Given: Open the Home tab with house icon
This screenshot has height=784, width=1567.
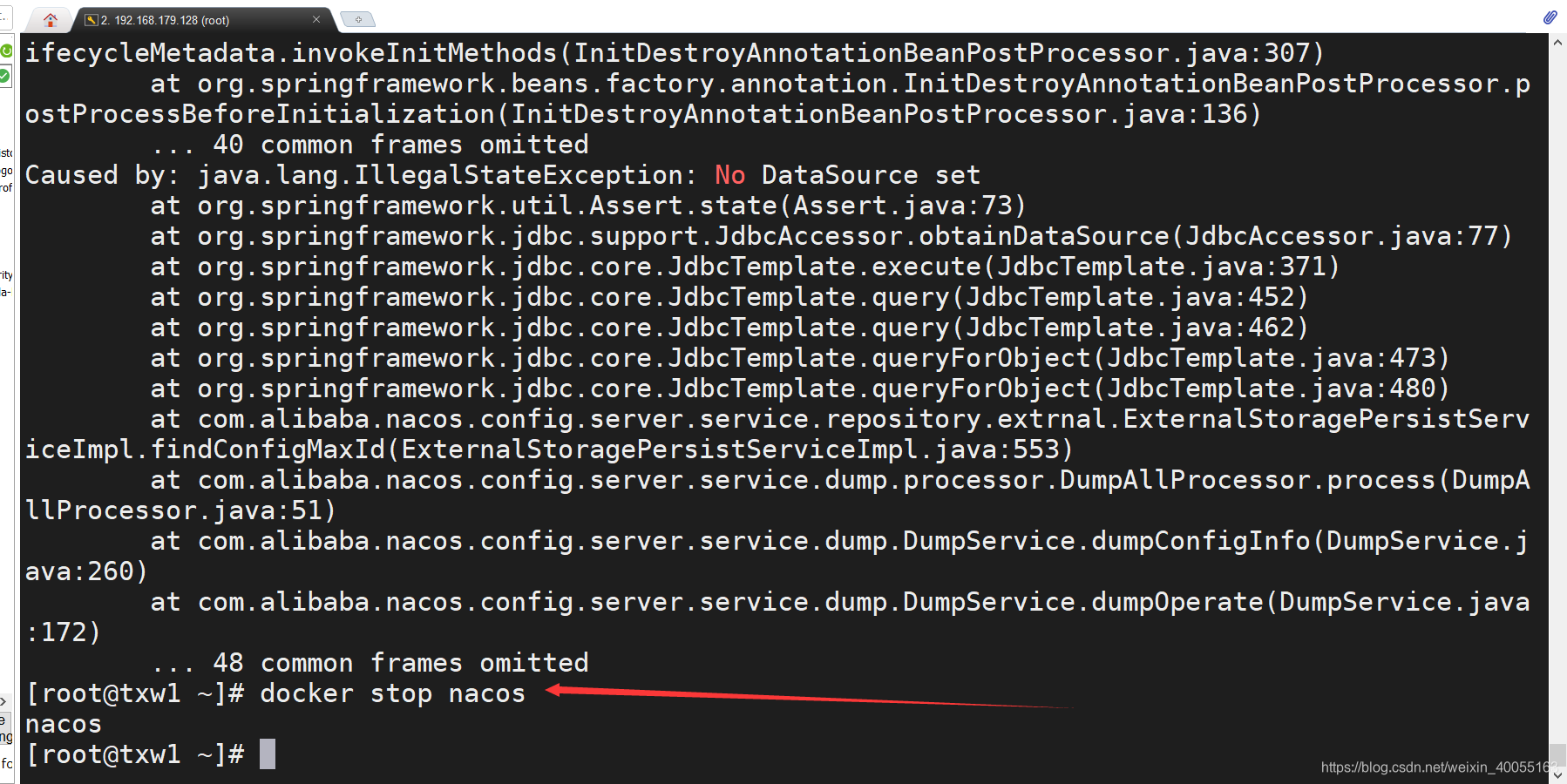Looking at the screenshot, I should pos(51,19).
